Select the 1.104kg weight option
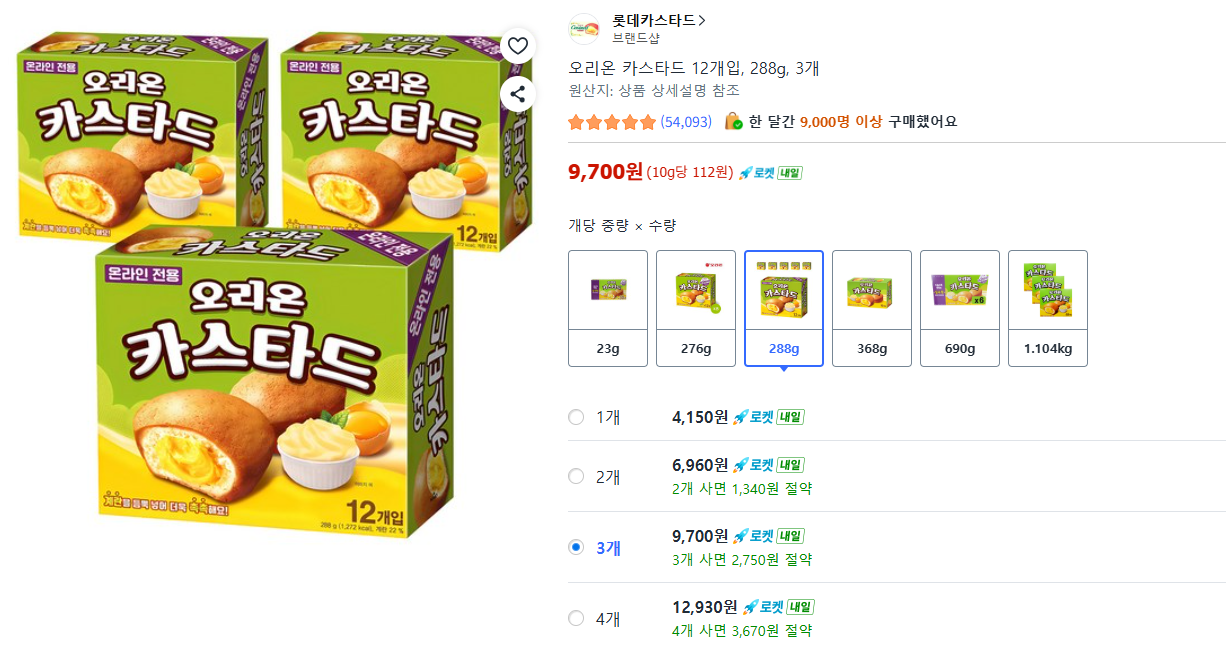Screen dimensions: 1230x663 point(1048,308)
